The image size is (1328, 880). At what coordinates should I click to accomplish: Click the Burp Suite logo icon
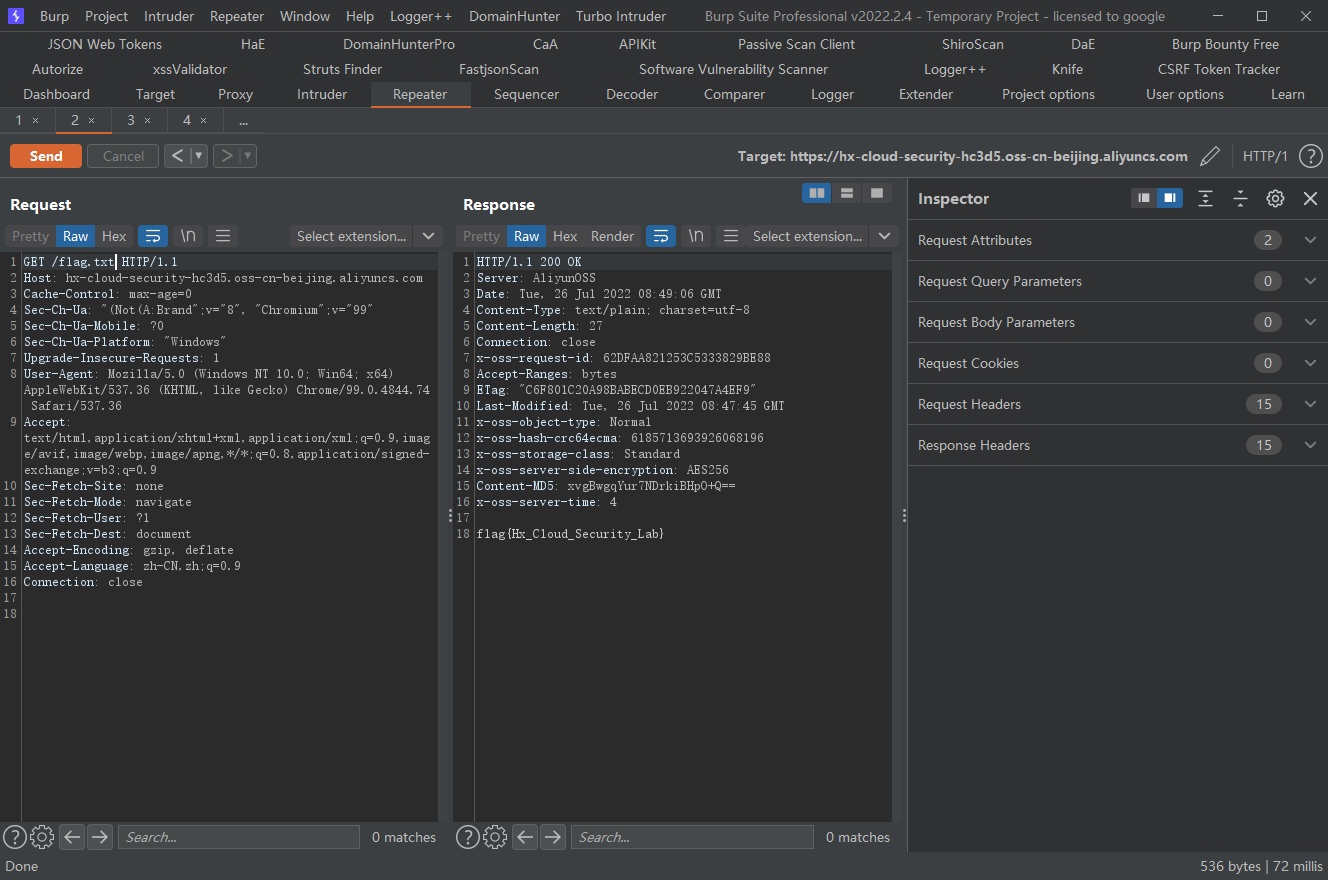(16, 16)
